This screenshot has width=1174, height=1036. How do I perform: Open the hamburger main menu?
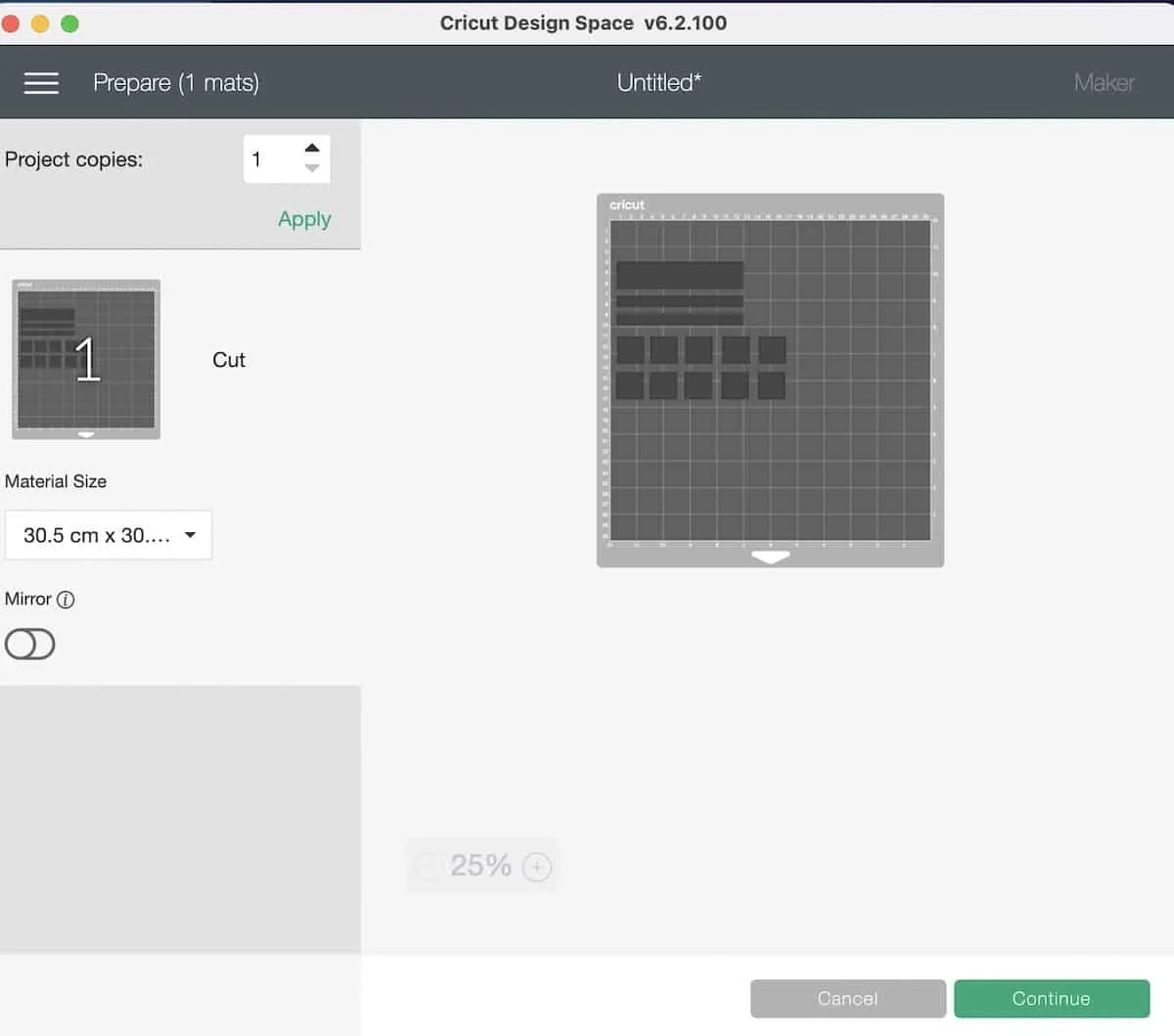(41, 83)
